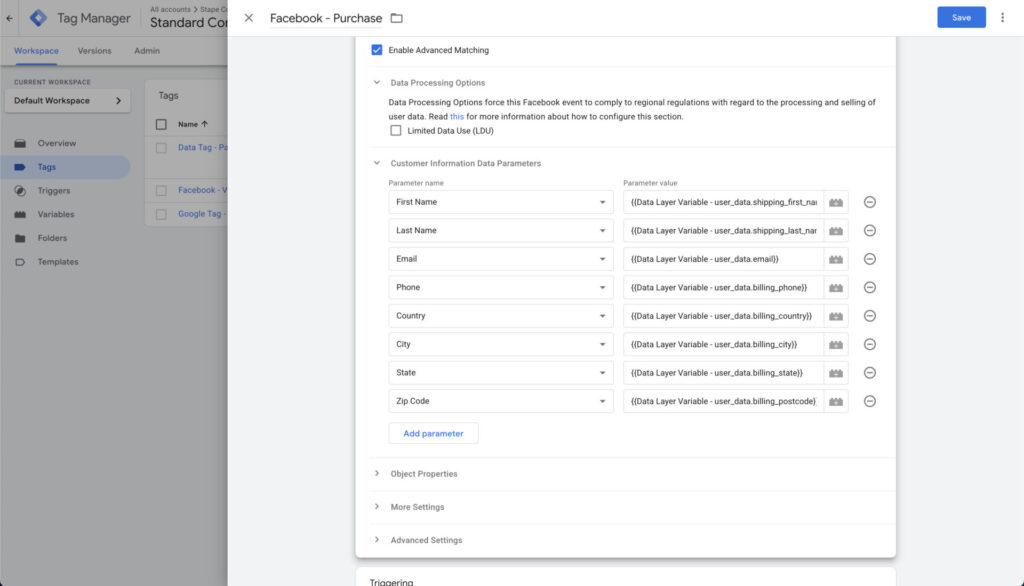Screen dimensions: 1024x586
Task: Open variable picker for Phone value
Action: point(836,287)
